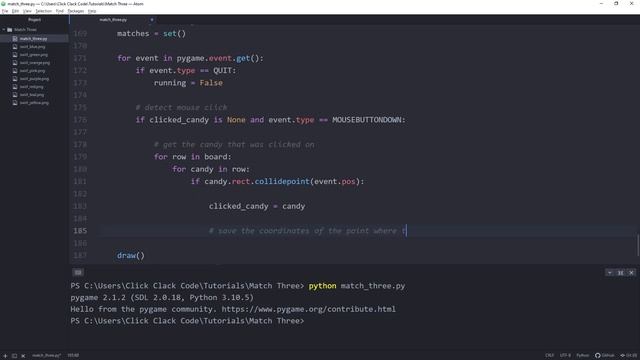
Task: Open swirl_yellow.png in the tree
Action: [34, 103]
